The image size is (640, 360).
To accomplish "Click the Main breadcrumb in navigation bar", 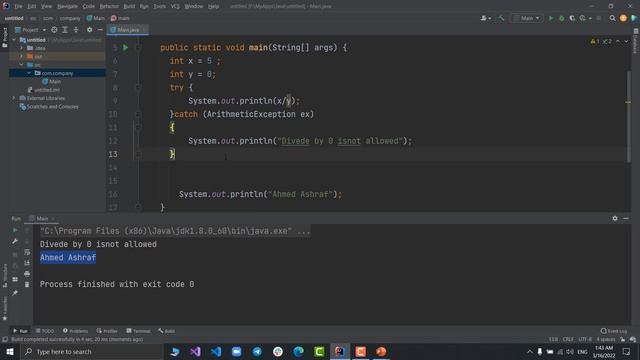I will click(x=96, y=18).
